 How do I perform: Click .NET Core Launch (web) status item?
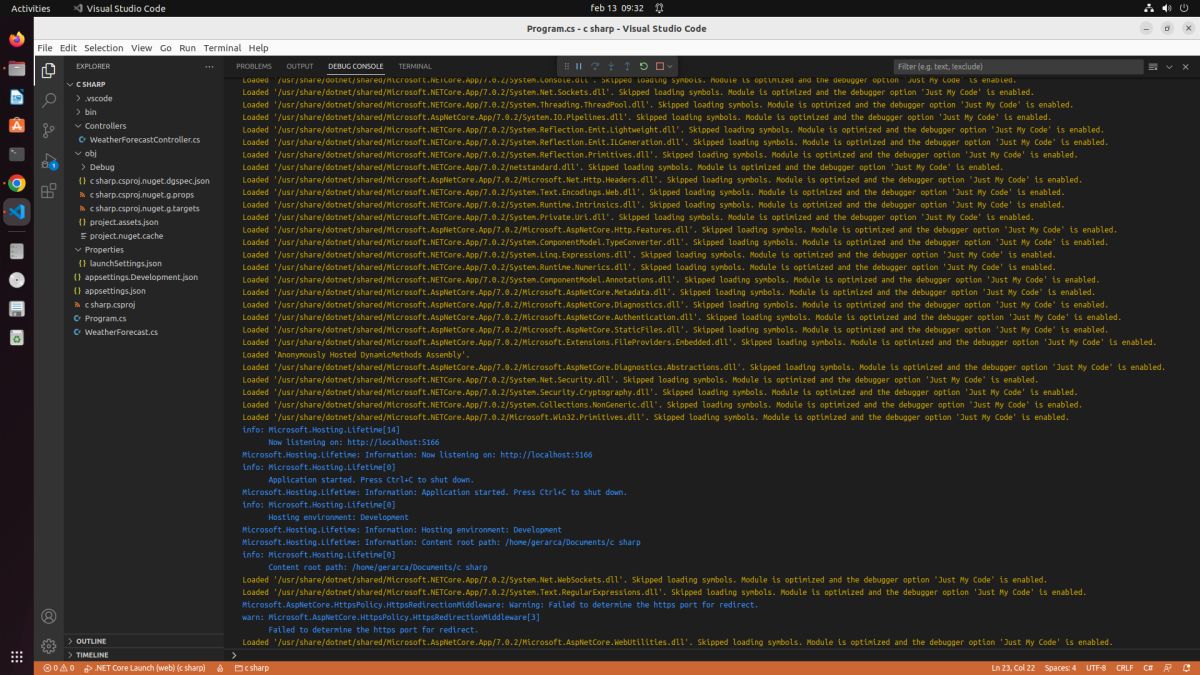146,668
